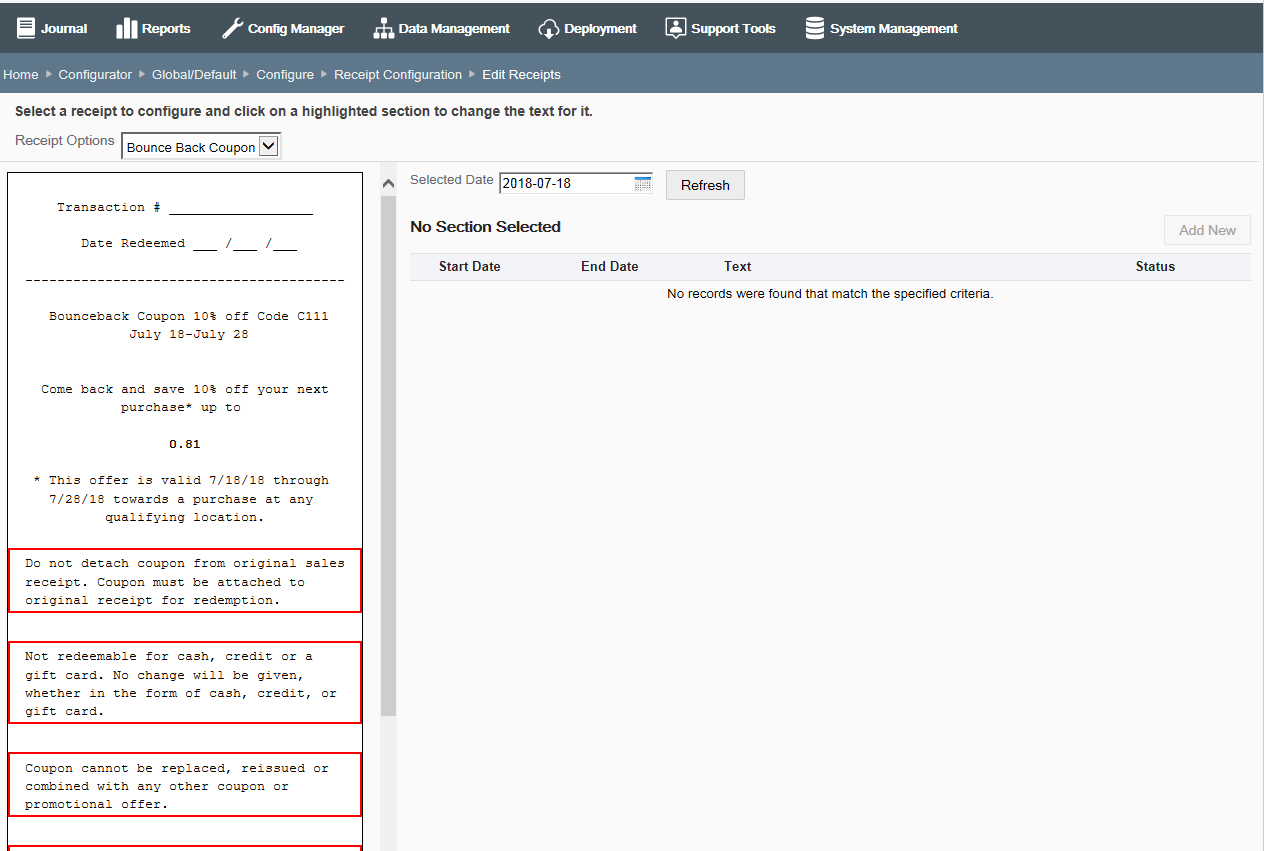Navigate to Receipt Configuration breadcrumb link
Screen dimensions: 1264x851
pyautogui.click(x=398, y=75)
